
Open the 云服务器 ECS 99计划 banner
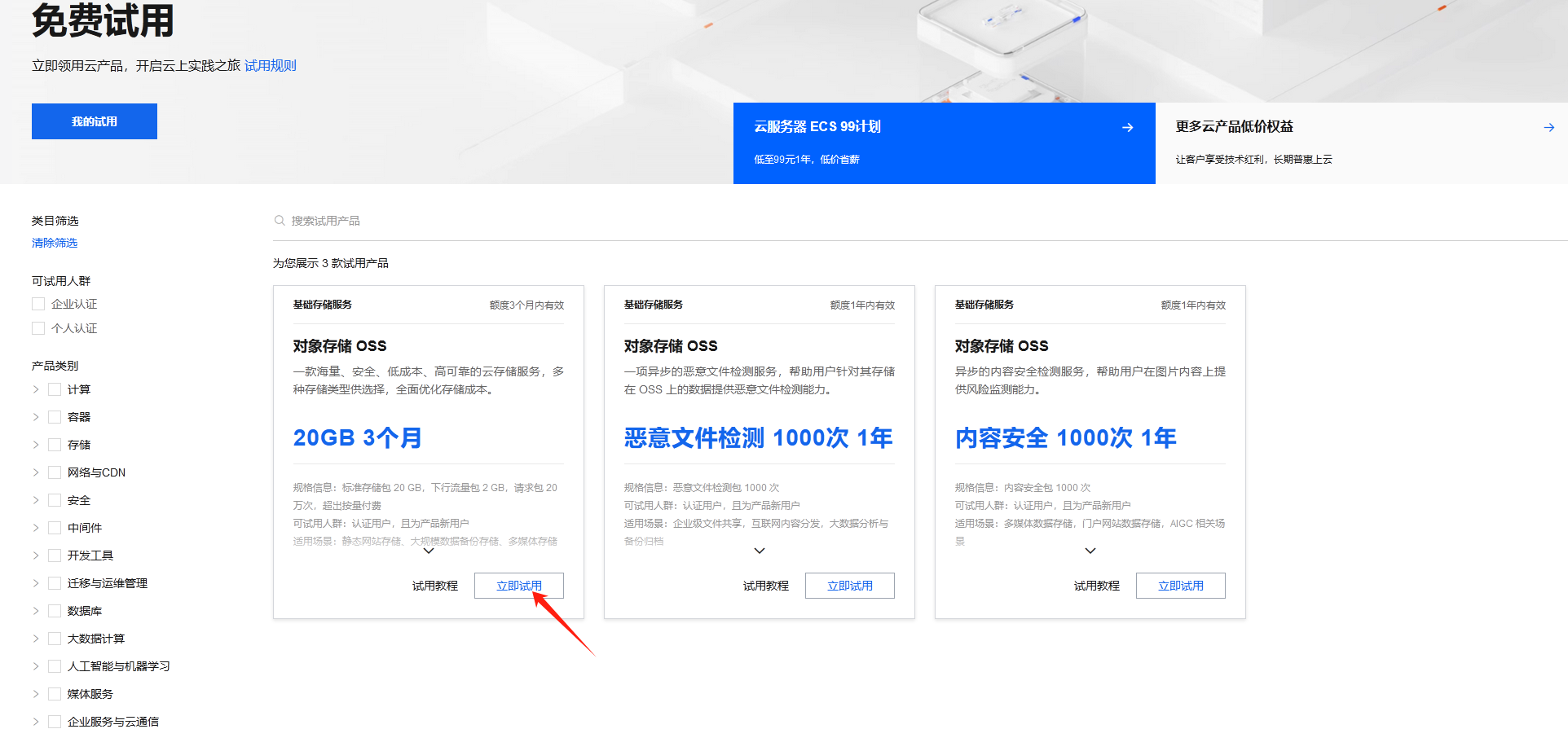click(945, 143)
